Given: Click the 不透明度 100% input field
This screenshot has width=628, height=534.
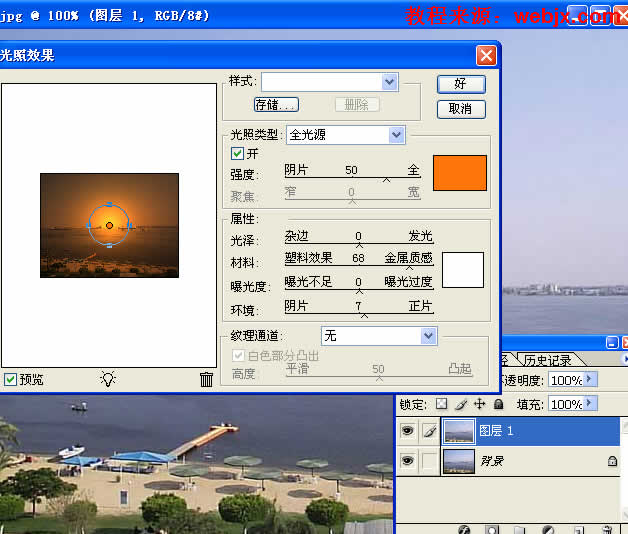Looking at the screenshot, I should (x=566, y=379).
